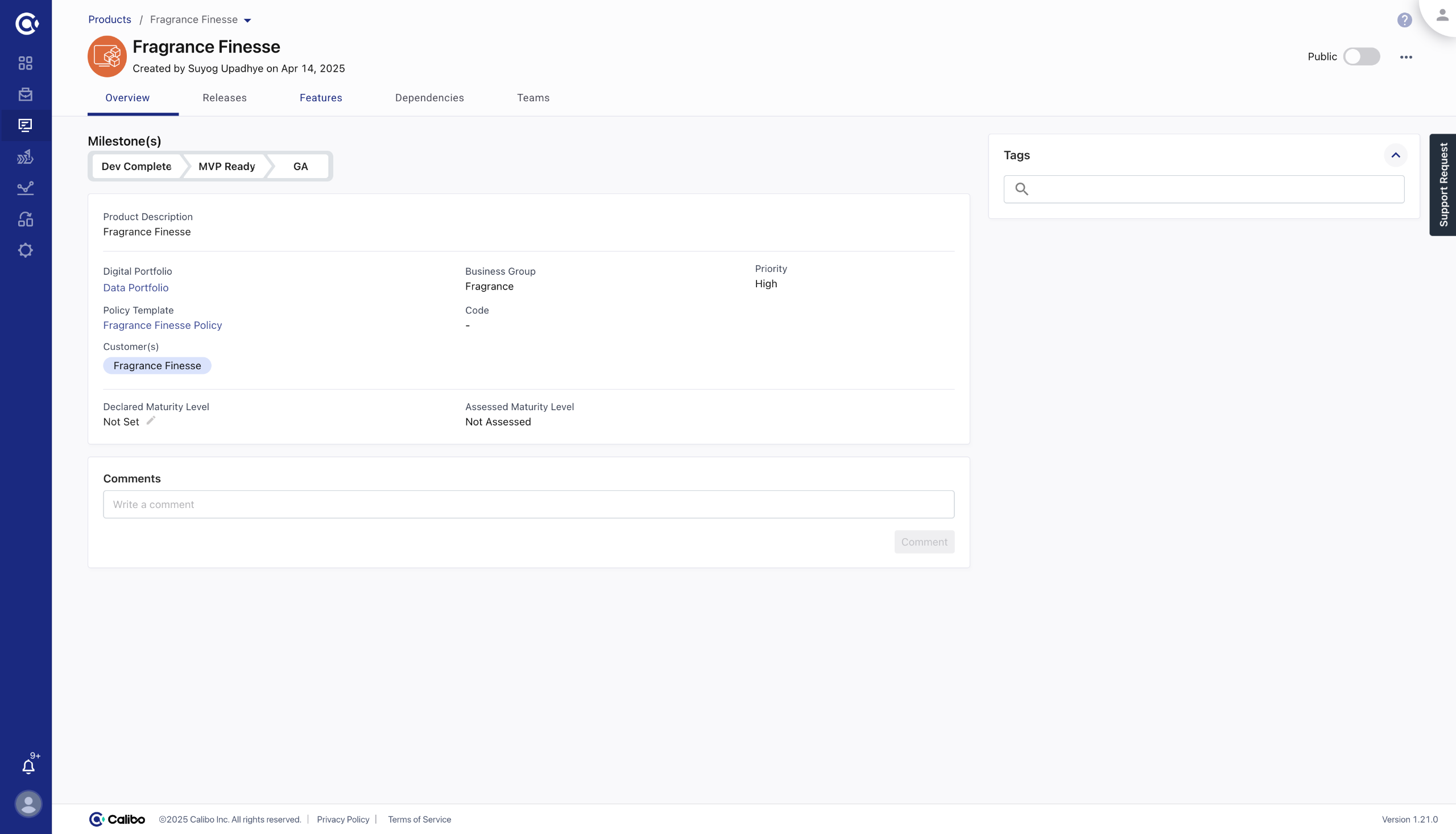Switch to the Dependencies tab
This screenshot has width=1456, height=834.
click(429, 98)
